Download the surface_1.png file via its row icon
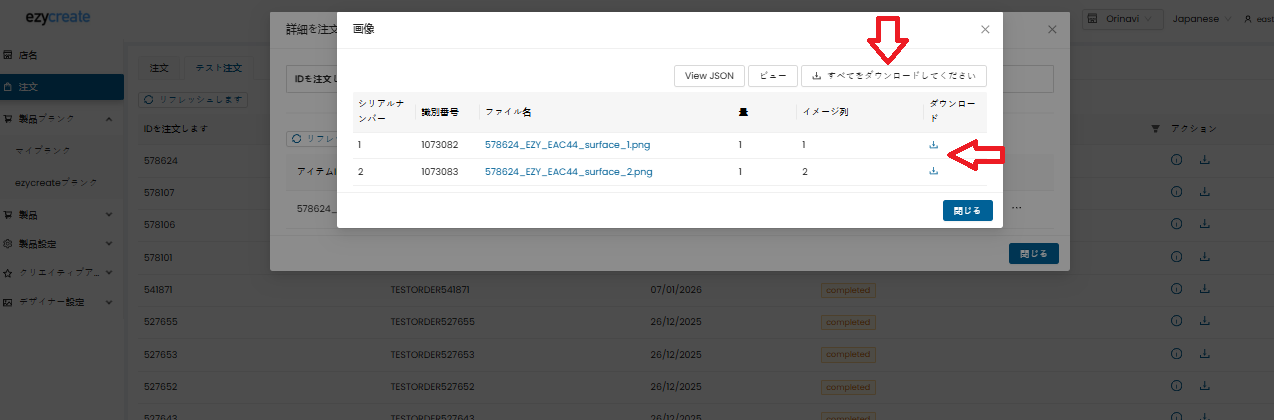The width and height of the screenshot is (1274, 420). pos(933,145)
